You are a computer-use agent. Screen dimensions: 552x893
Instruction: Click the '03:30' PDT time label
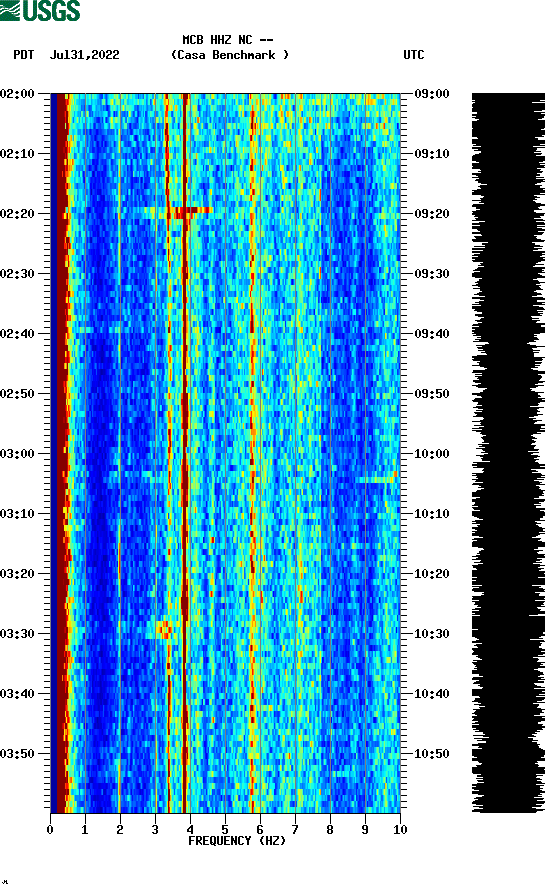coord(18,634)
